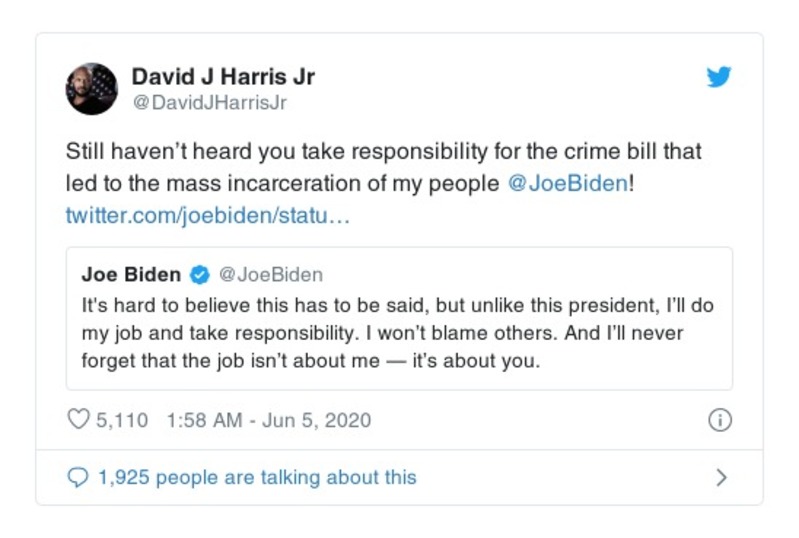The height and width of the screenshot is (538, 799).
Task: Click the @JoeBiden mention in the main tweet
Action: click(567, 185)
